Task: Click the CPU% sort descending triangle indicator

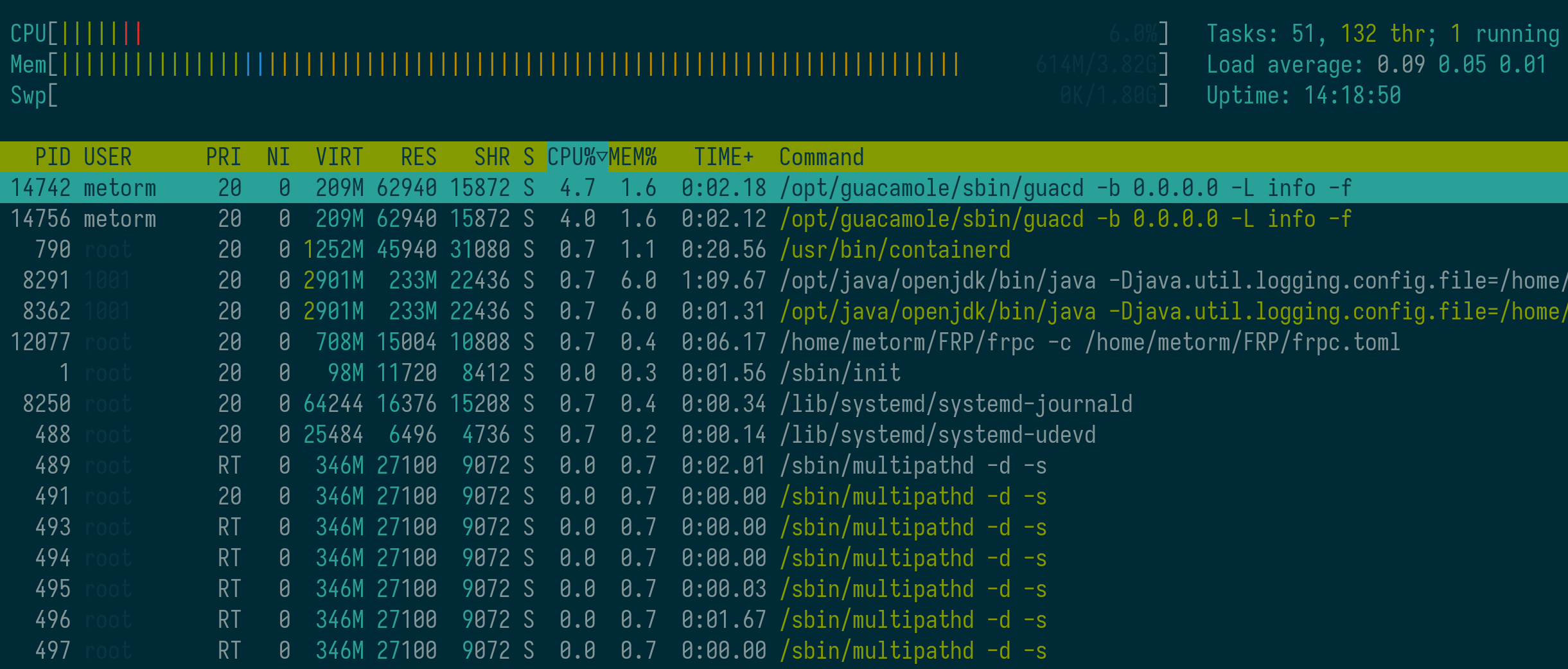Action: click(x=602, y=156)
